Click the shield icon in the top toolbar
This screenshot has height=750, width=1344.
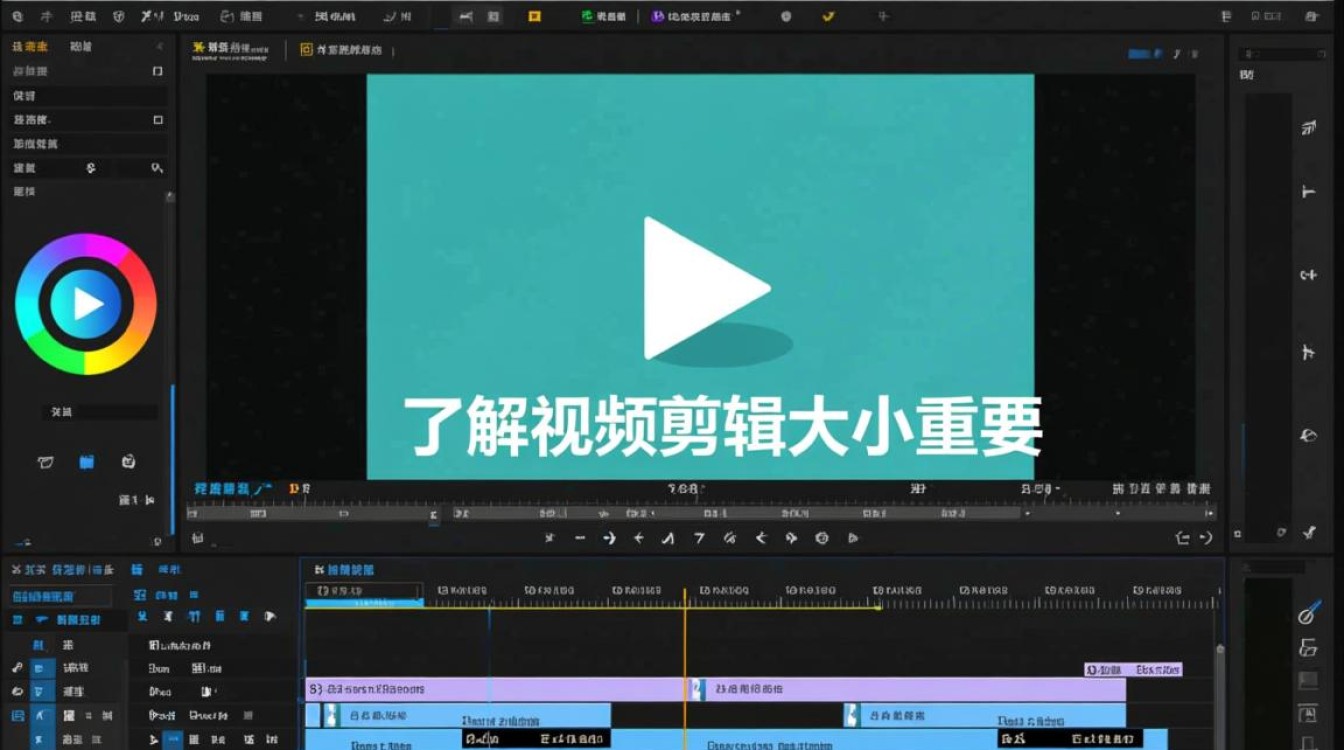[x=120, y=16]
